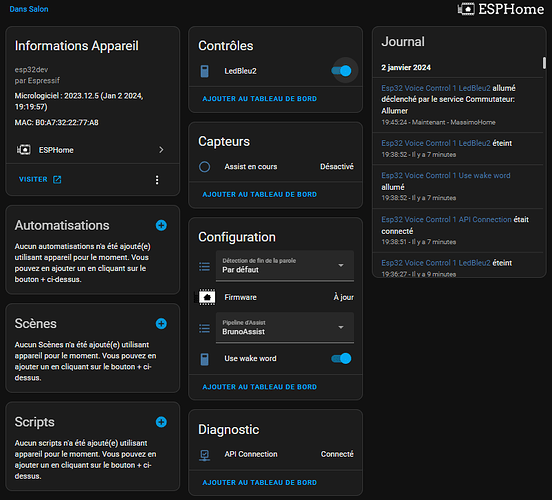
Task: Open Détection de fin de la parole dropdown
Action: [285, 265]
